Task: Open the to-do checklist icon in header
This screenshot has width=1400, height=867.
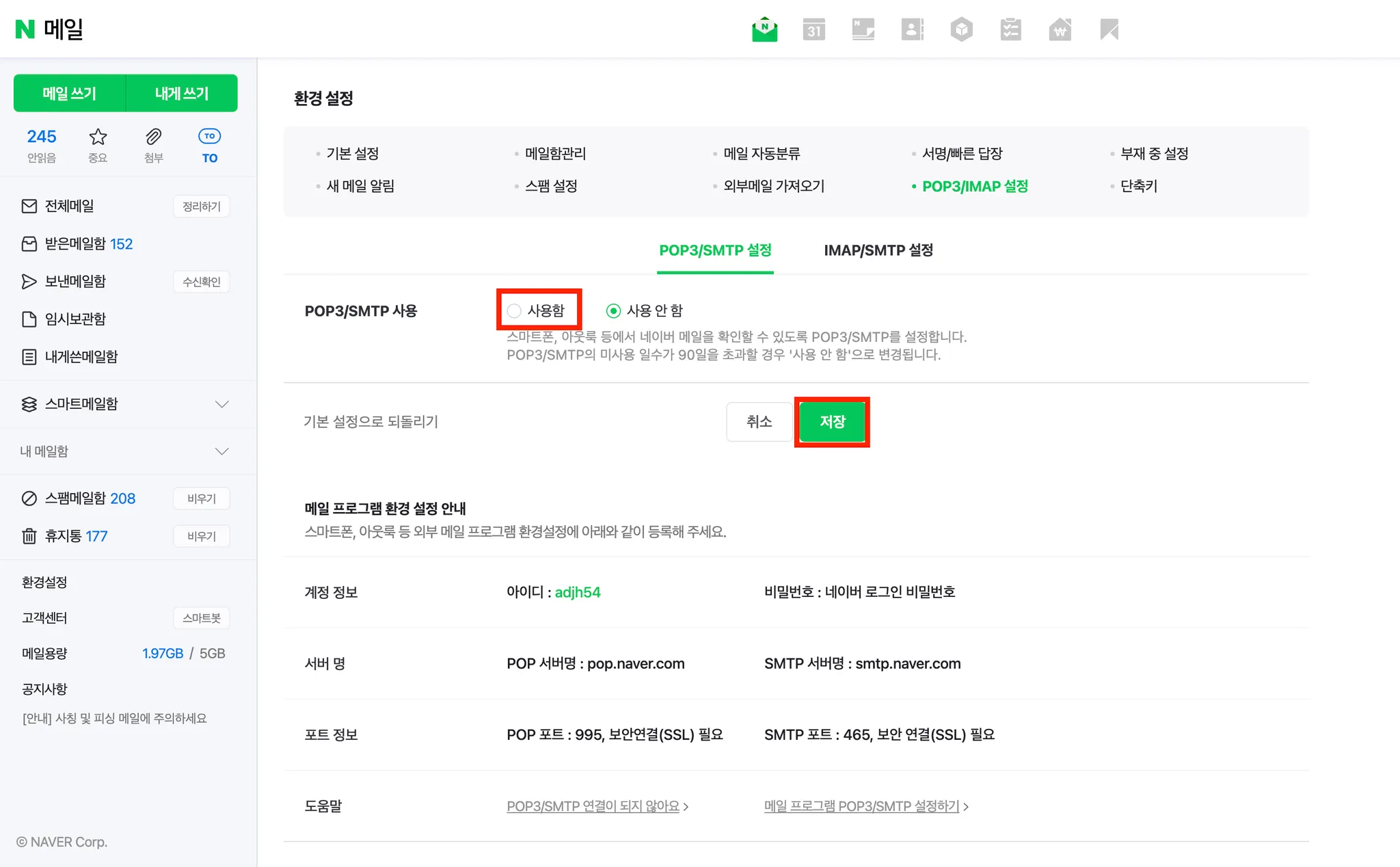Action: [x=1010, y=29]
